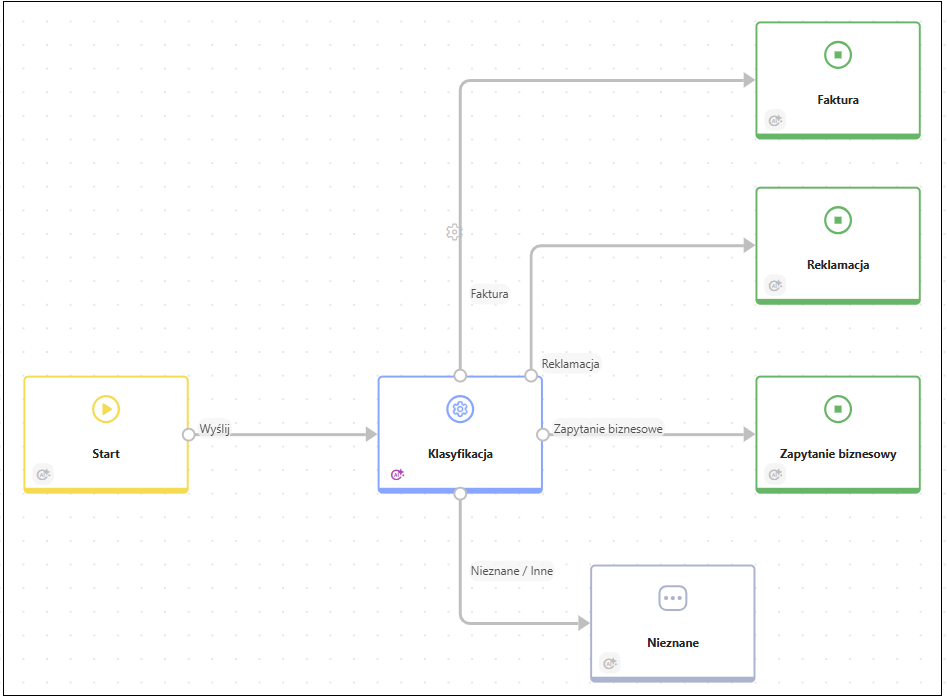The width and height of the screenshot is (947, 699).
Task: Click the gear icon in Klasyfikacja node
Action: pos(459,409)
